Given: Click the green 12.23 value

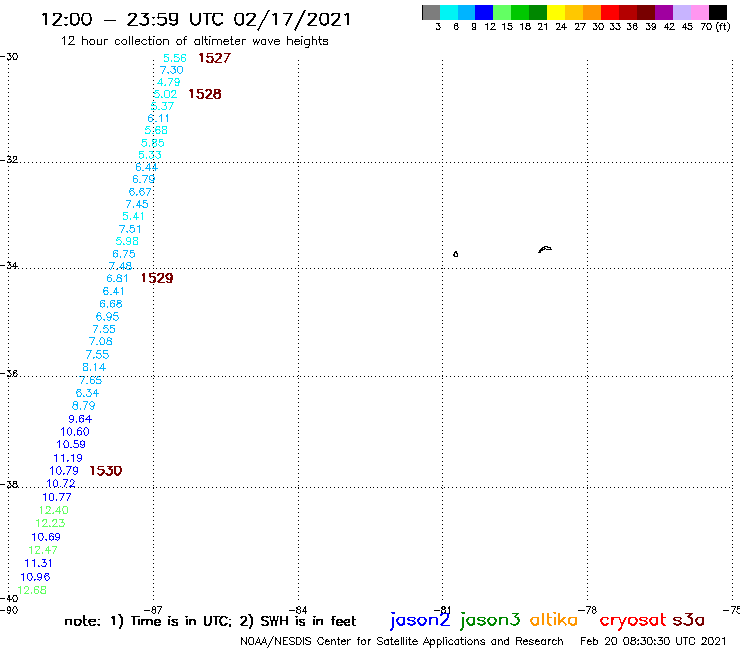Looking at the screenshot, I should pos(50,523).
